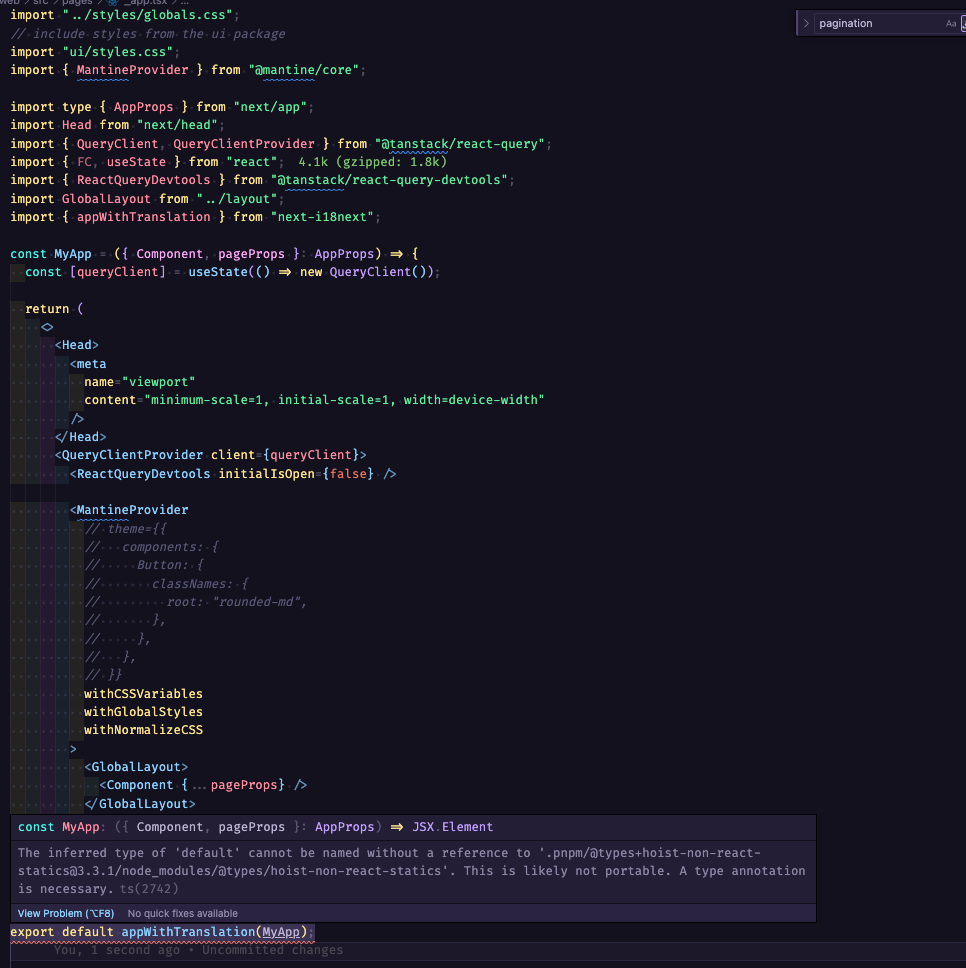Expand the replace toggle chevron in find widget
Image resolution: width=966 pixels, height=968 pixels.
coord(806,23)
